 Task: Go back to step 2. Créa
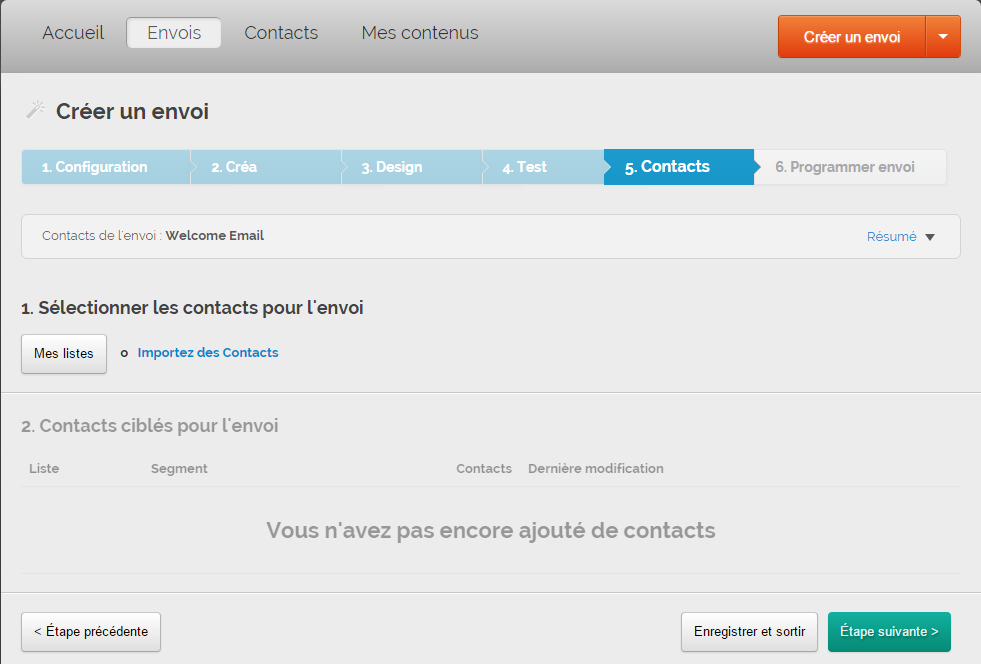point(234,167)
